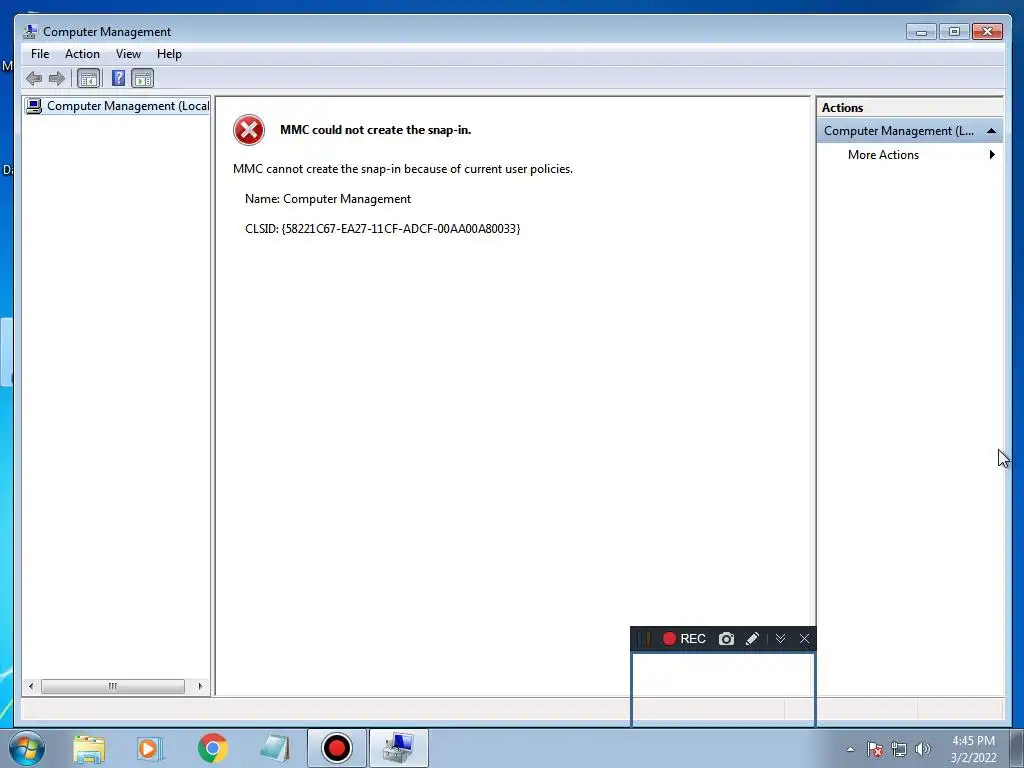This screenshot has width=1024, height=768.
Task: Click the Actions pane header
Action: click(x=910, y=108)
